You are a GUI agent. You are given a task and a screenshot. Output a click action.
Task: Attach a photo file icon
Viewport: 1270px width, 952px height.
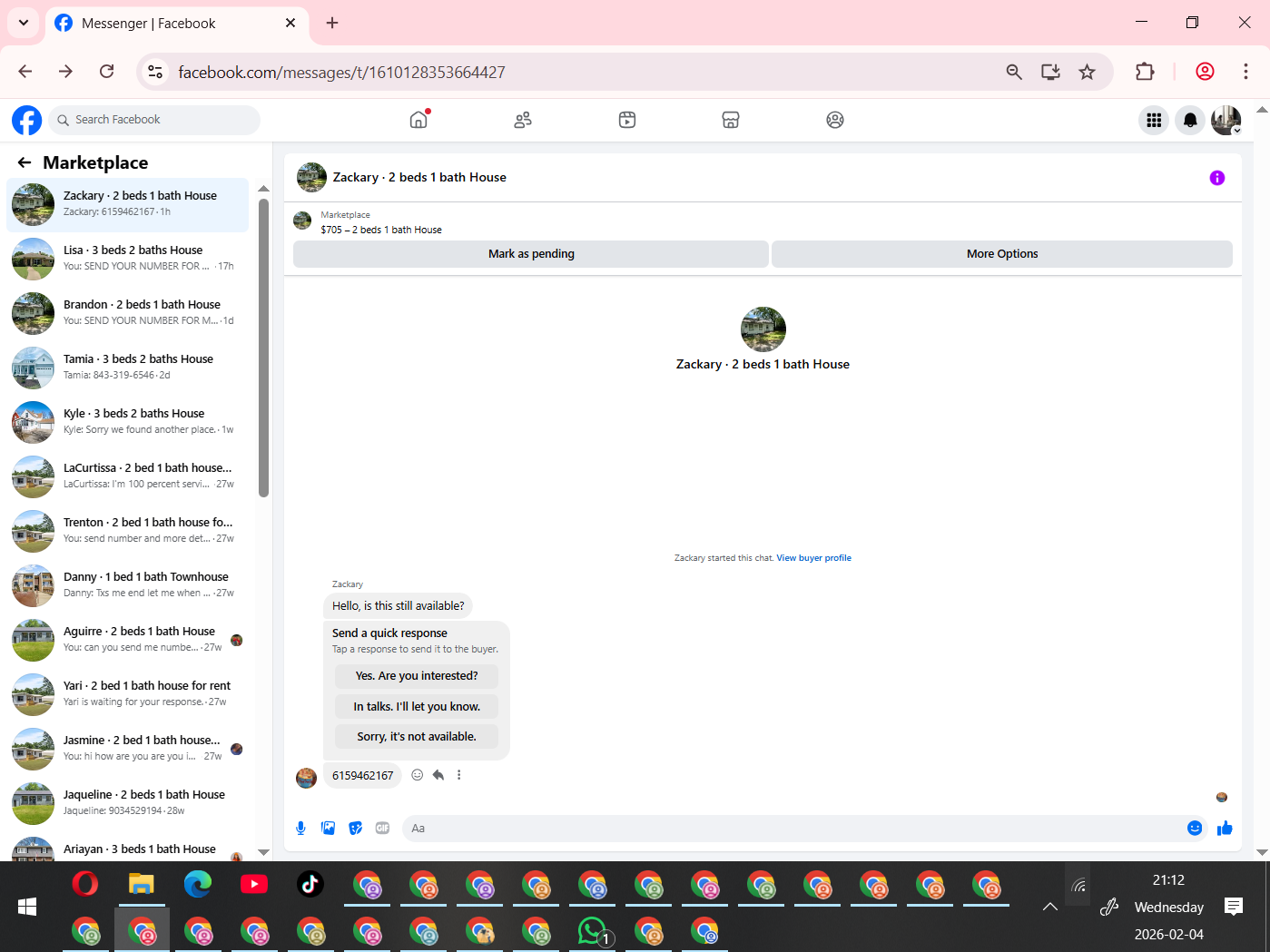coord(329,828)
